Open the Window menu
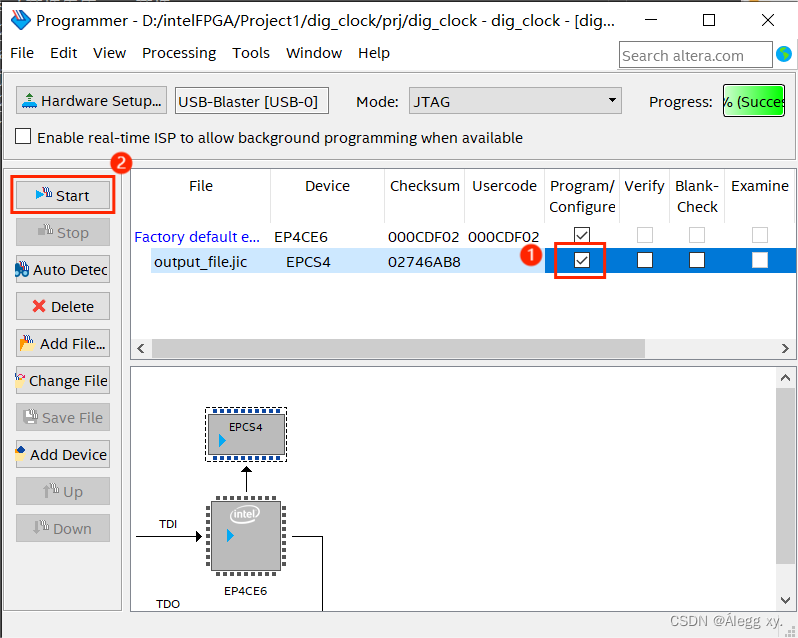The height and width of the screenshot is (638, 798). tap(314, 53)
